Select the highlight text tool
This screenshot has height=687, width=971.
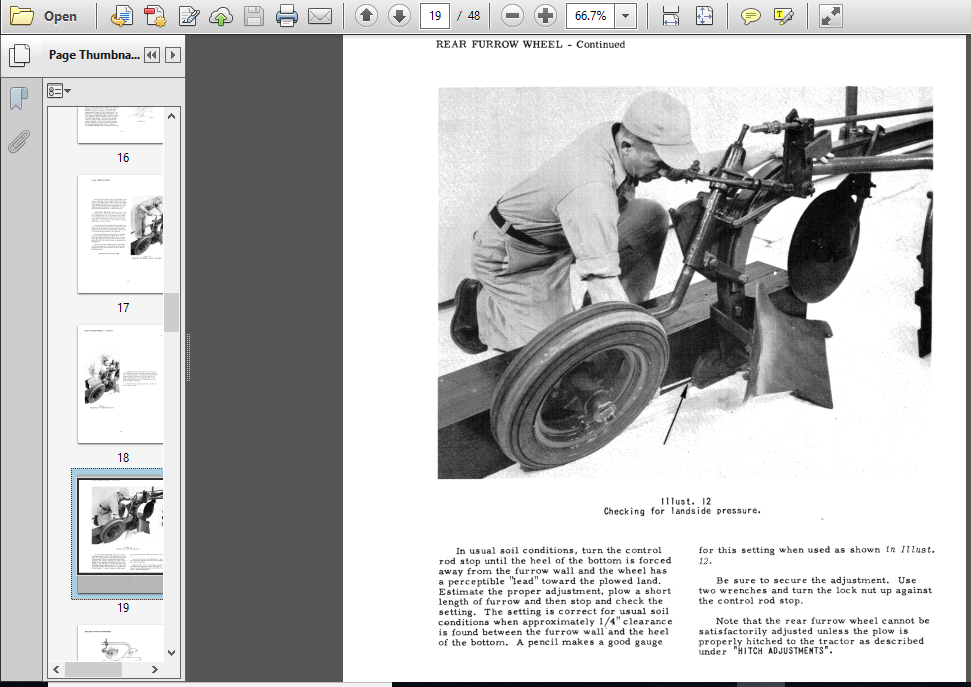[783, 16]
